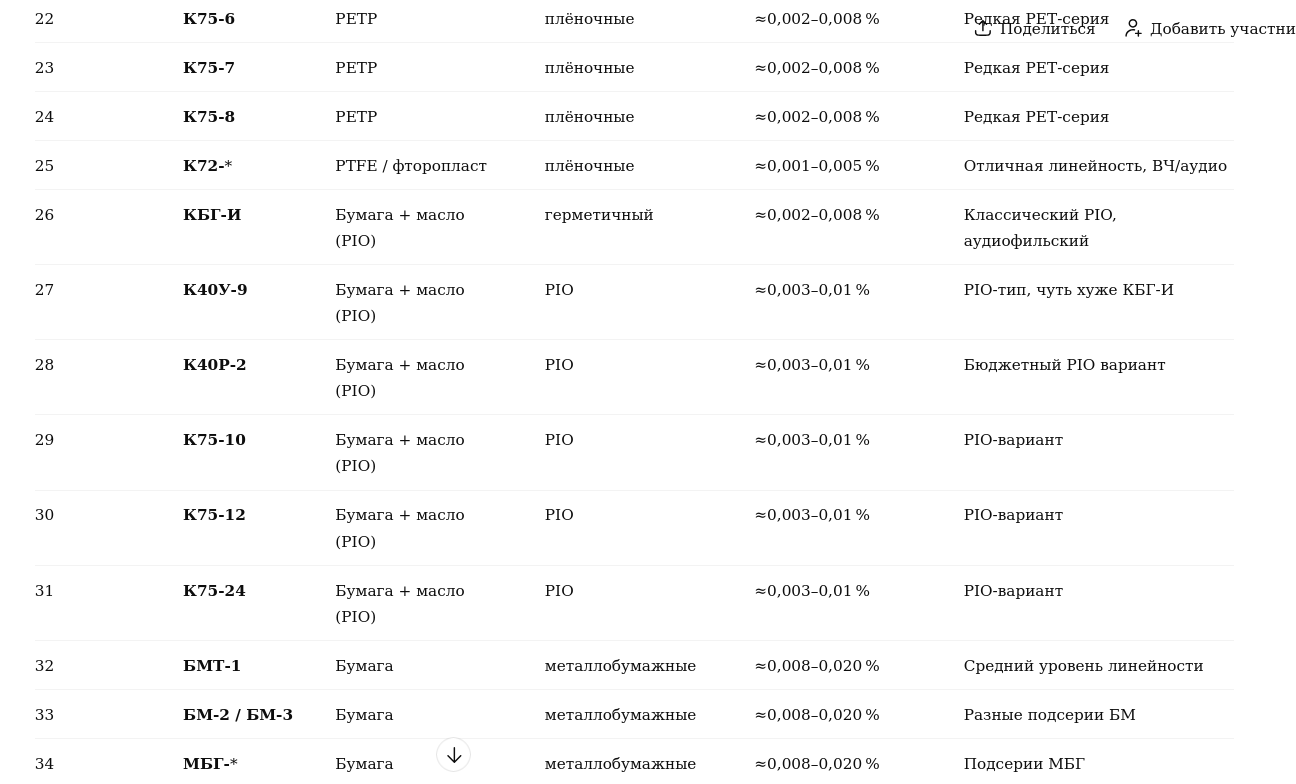Click the «БМ-2 / БМ-3» cell

coord(238,716)
